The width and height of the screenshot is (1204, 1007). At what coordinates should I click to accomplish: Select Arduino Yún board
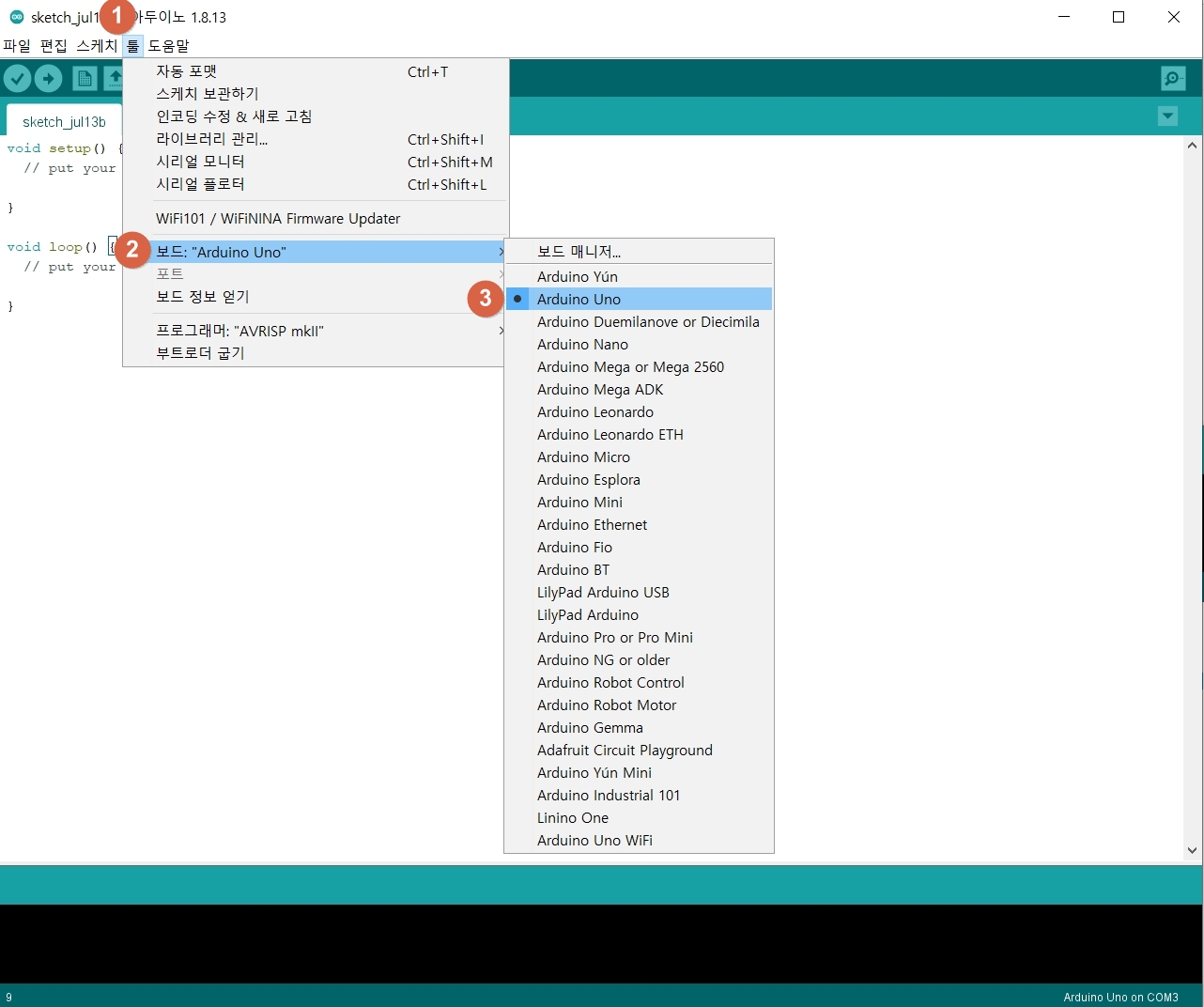639,276
